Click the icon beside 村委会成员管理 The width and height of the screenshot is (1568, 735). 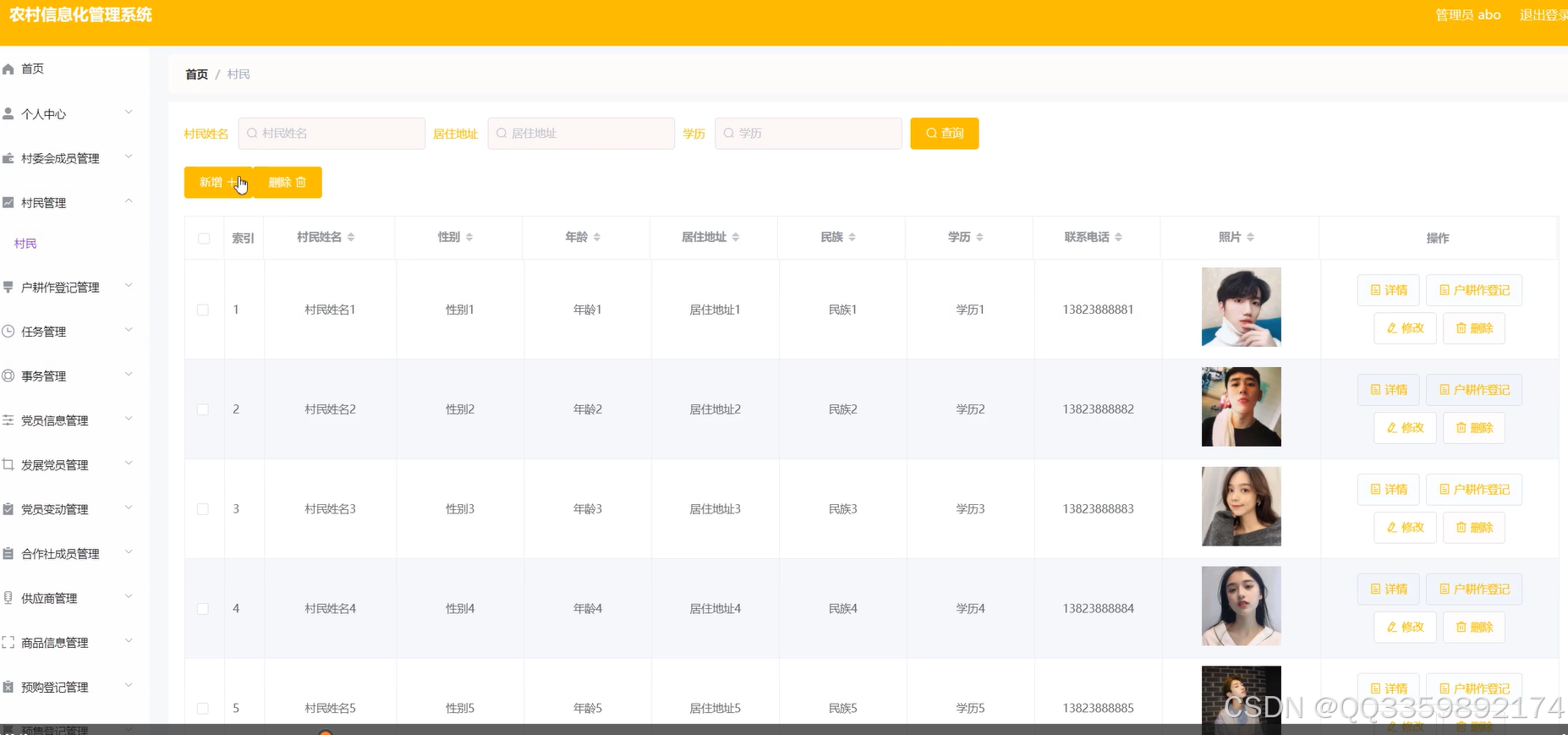click(8, 158)
